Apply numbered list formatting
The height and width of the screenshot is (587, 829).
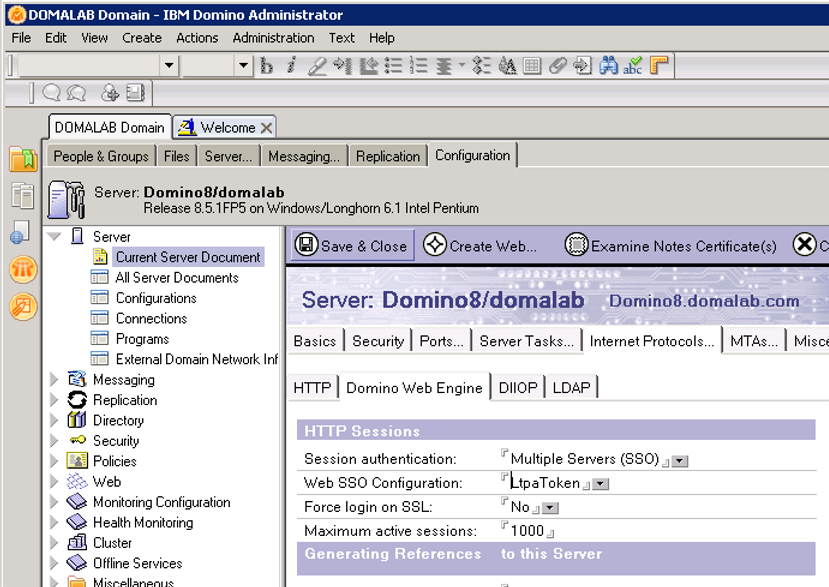419,66
